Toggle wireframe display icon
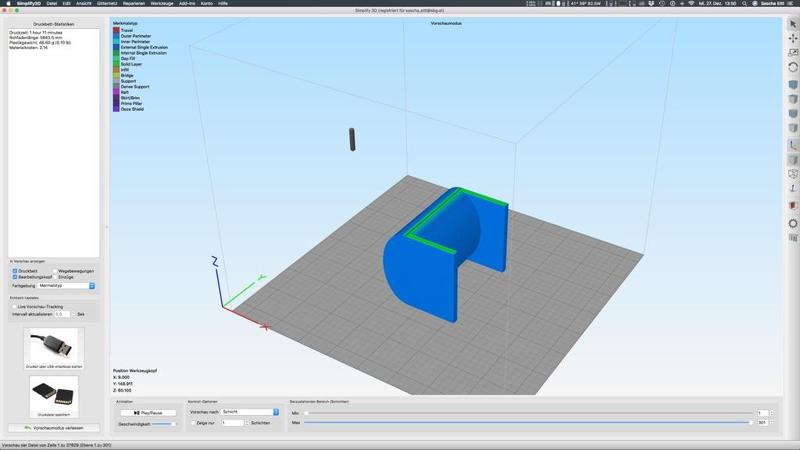800x450 pixels. click(x=793, y=174)
